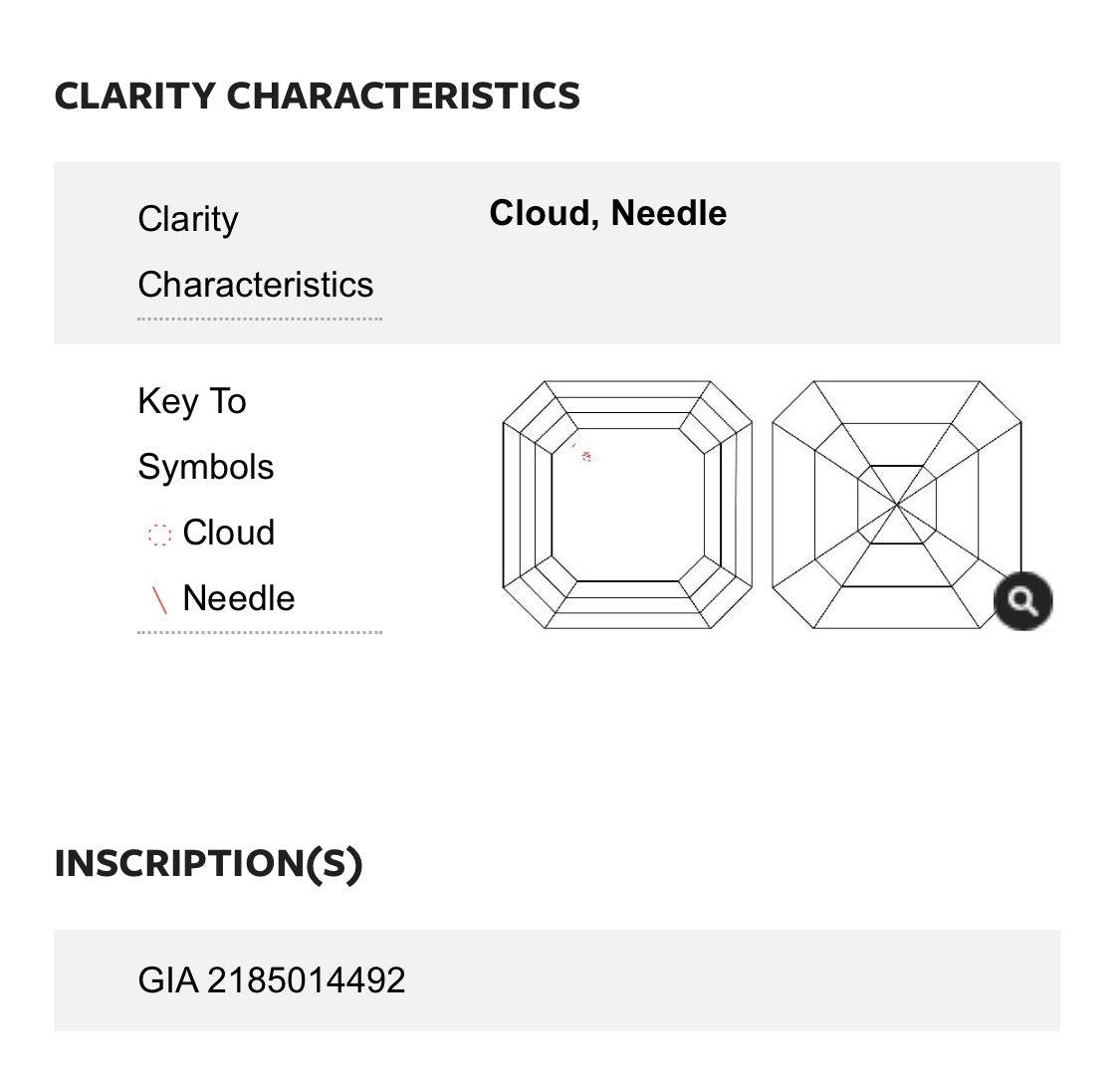Image resolution: width=1120 pixels, height=1085 pixels.
Task: Select the "Cloud" entry in symbol key
Action: 229,533
